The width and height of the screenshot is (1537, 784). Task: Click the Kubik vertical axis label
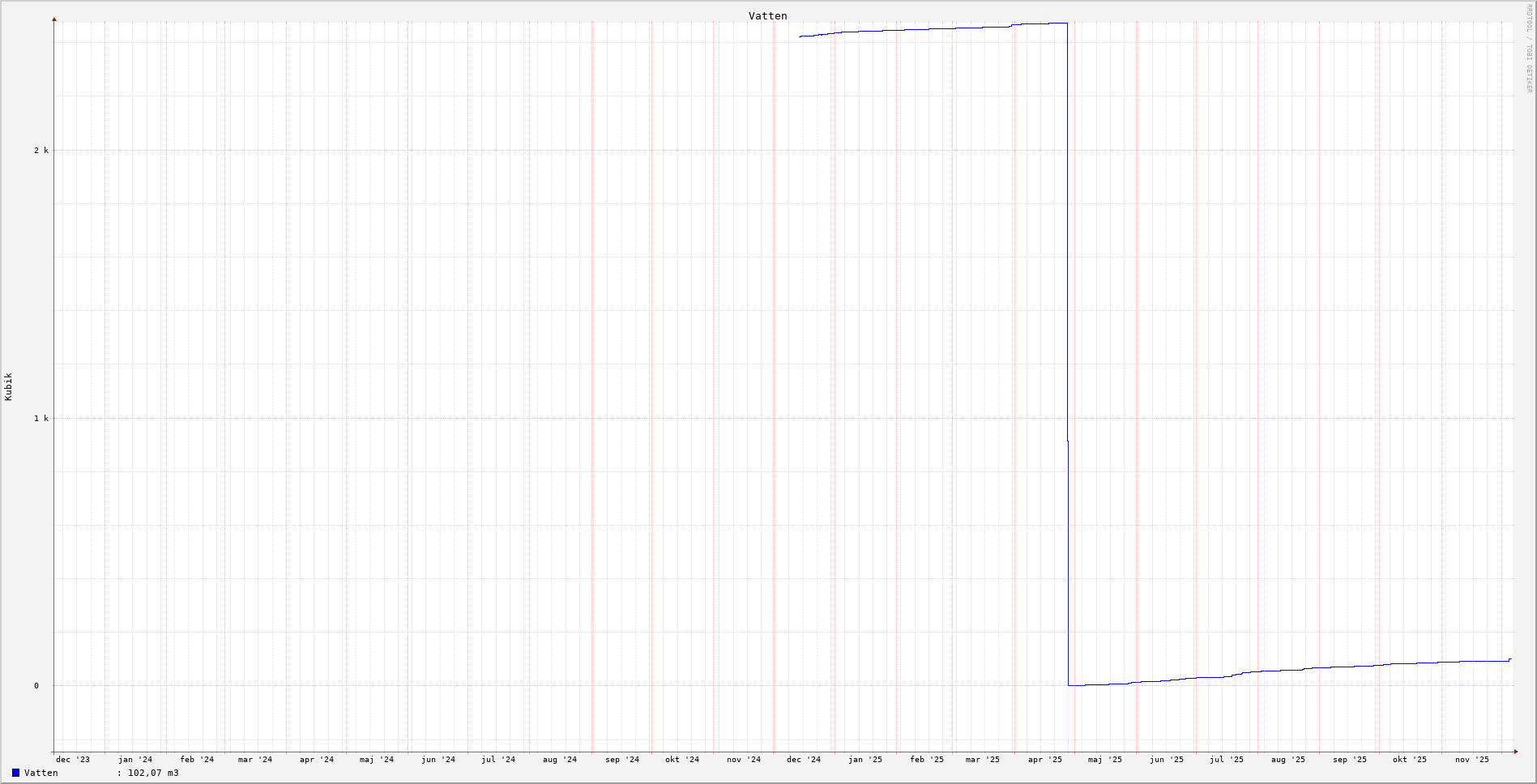(x=8, y=386)
